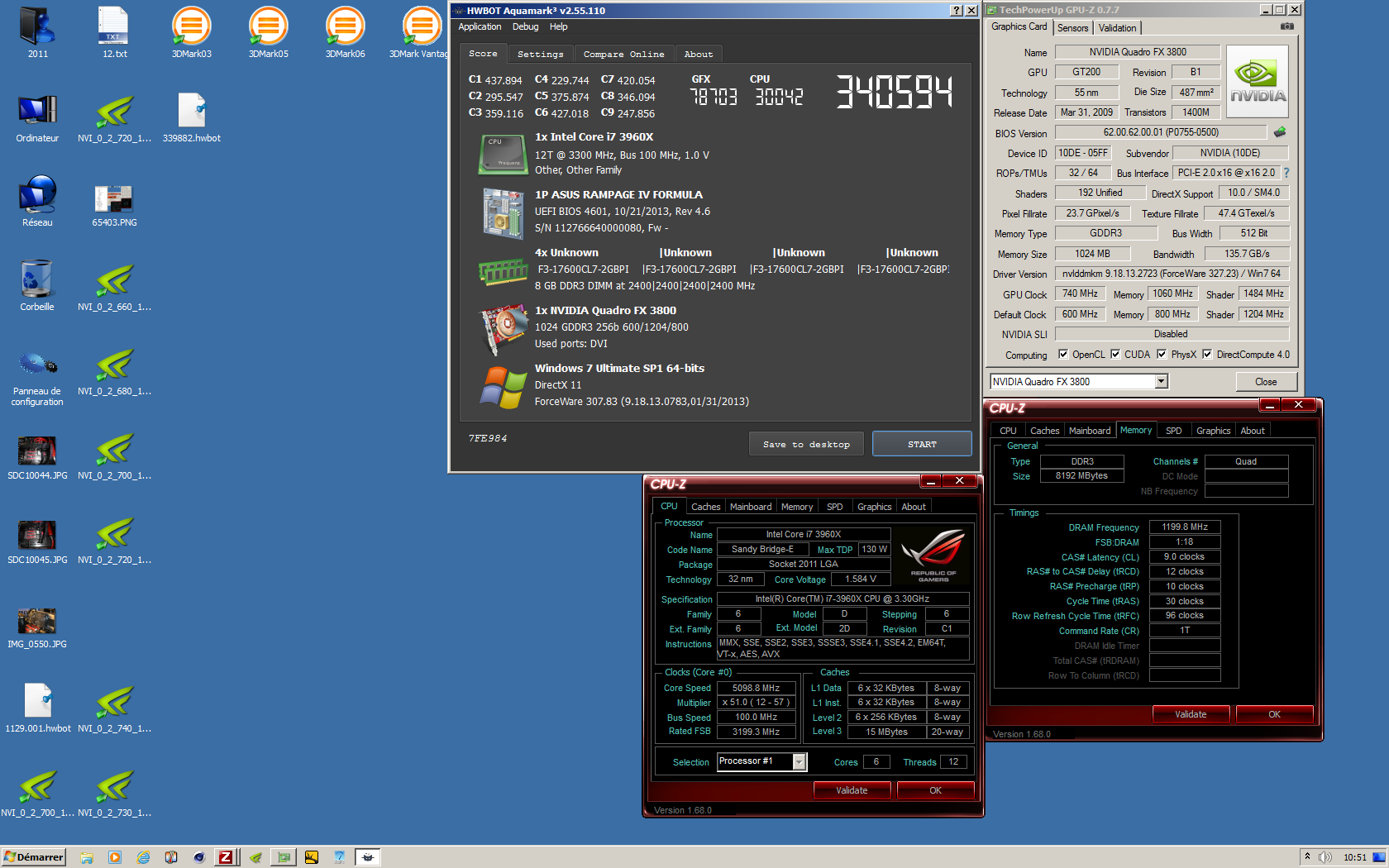This screenshot has height=868, width=1389.
Task: Click the GPU-Z BIOS save icon
Action: (1280, 132)
